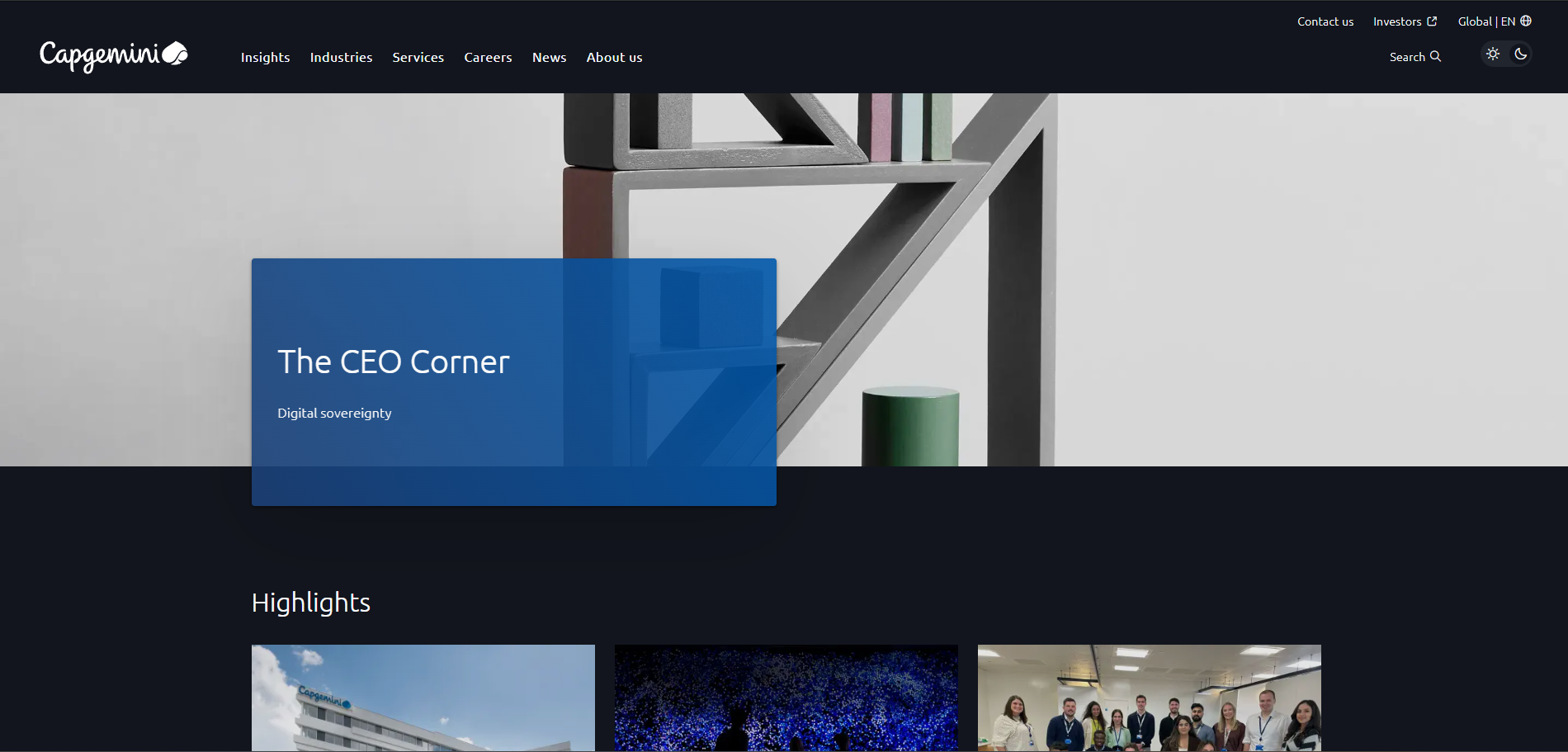This screenshot has height=752, width=1568.
Task: Open the News menu
Action: coord(549,57)
